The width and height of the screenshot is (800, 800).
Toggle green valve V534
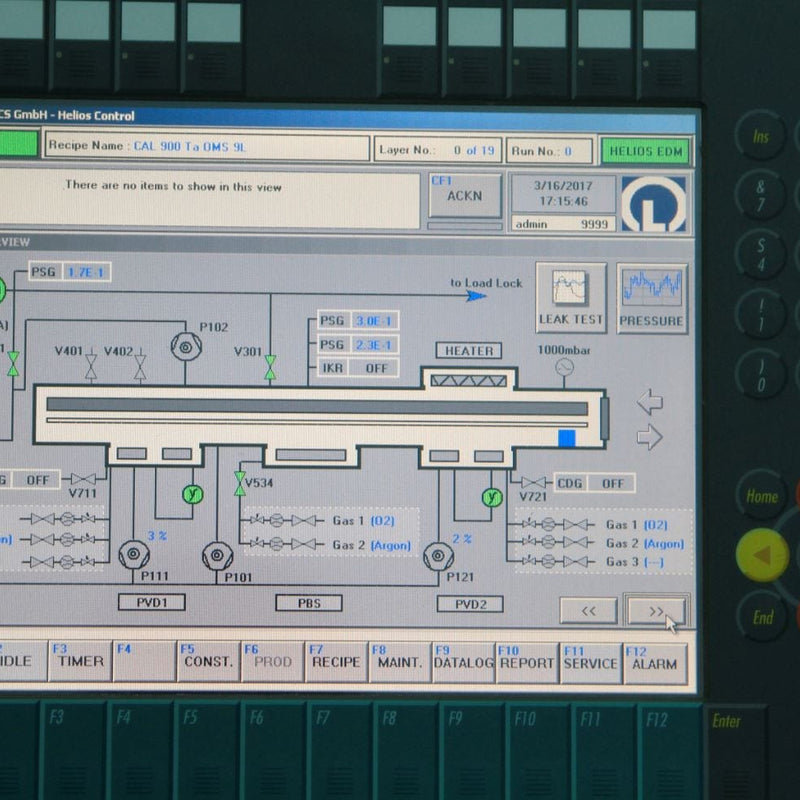click(x=239, y=484)
